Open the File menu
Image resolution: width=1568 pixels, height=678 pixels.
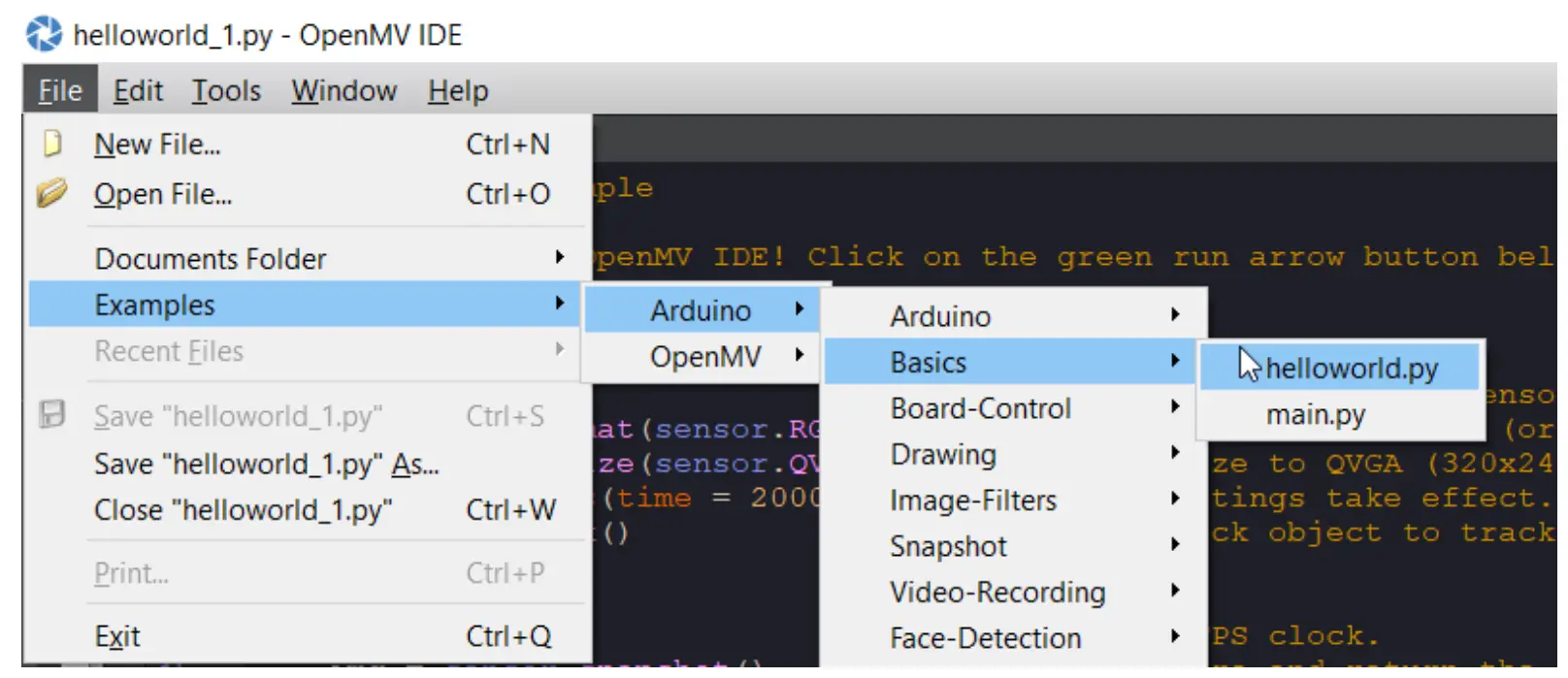pos(60,90)
